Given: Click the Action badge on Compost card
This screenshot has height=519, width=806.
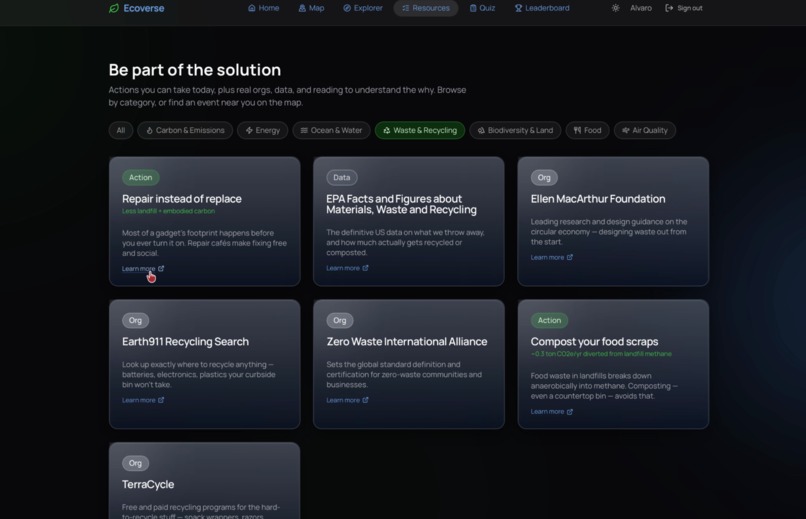Looking at the screenshot, I should click(549, 320).
